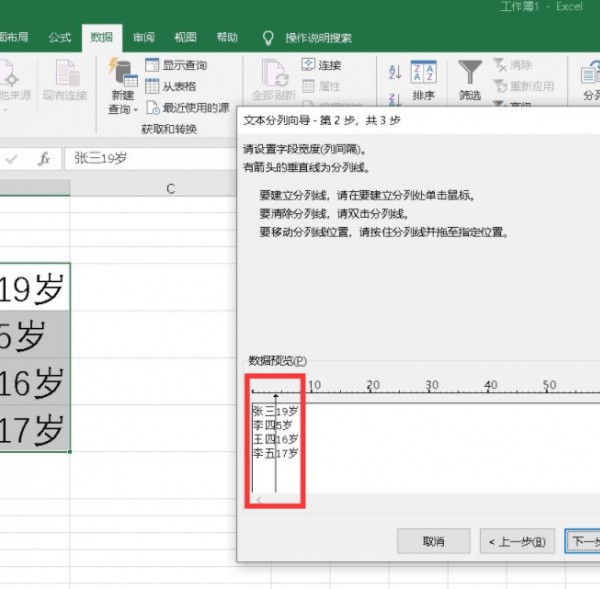Click the 全部刷新 button
600x589 pixels.
pos(274,80)
